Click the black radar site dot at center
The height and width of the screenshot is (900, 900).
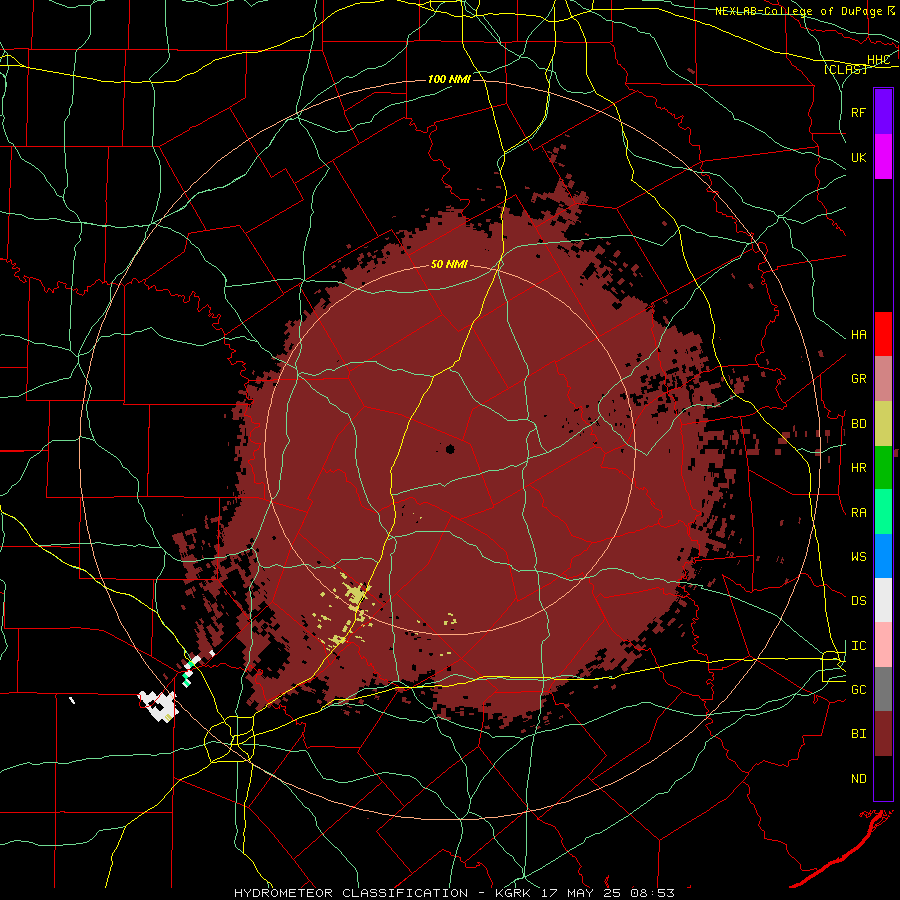point(450,449)
